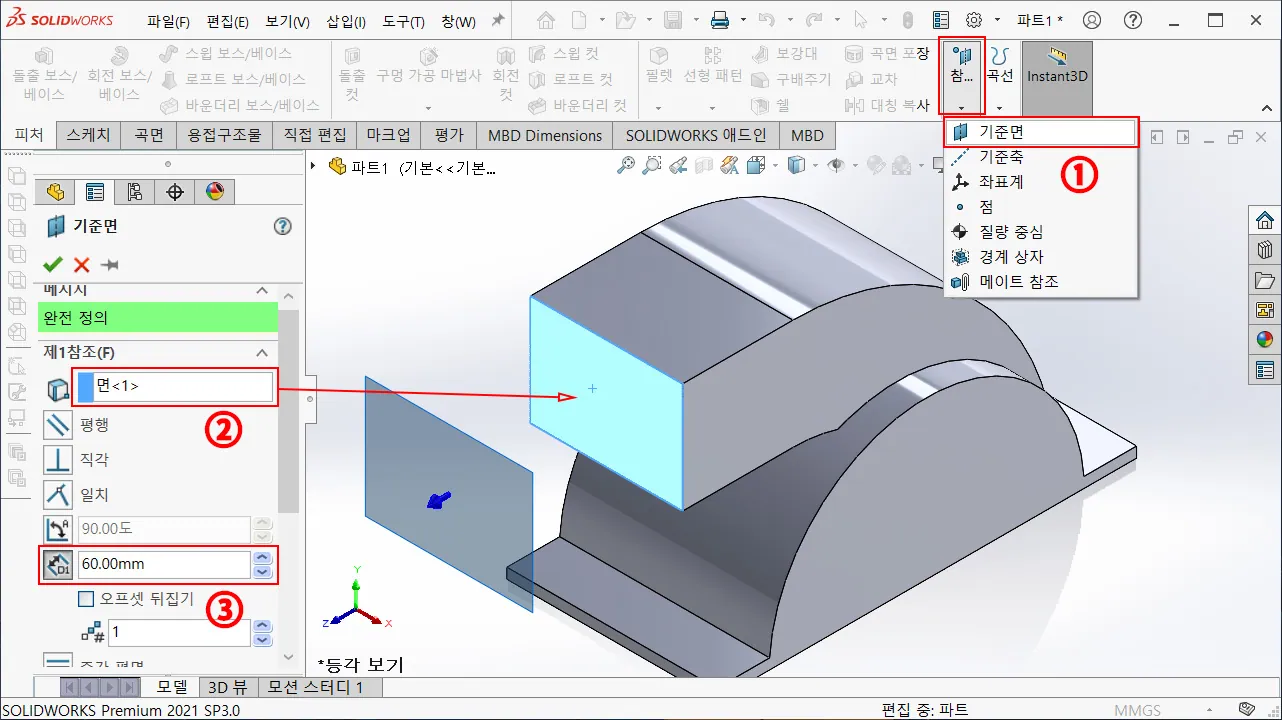This screenshot has width=1282, height=720.
Task: Select the 평행 (parallel) constraint icon
Action: (59, 425)
